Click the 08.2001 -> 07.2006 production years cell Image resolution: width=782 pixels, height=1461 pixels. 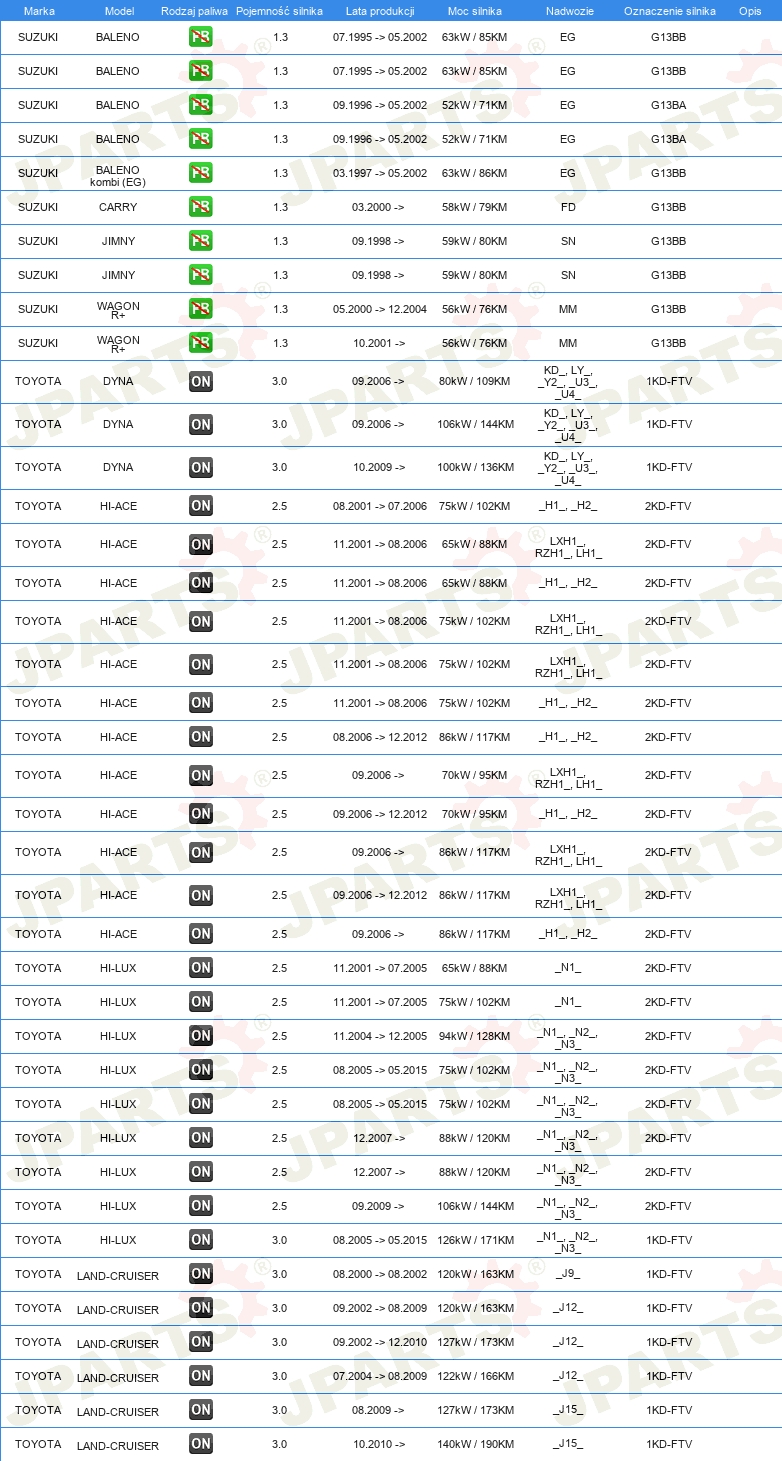380,506
